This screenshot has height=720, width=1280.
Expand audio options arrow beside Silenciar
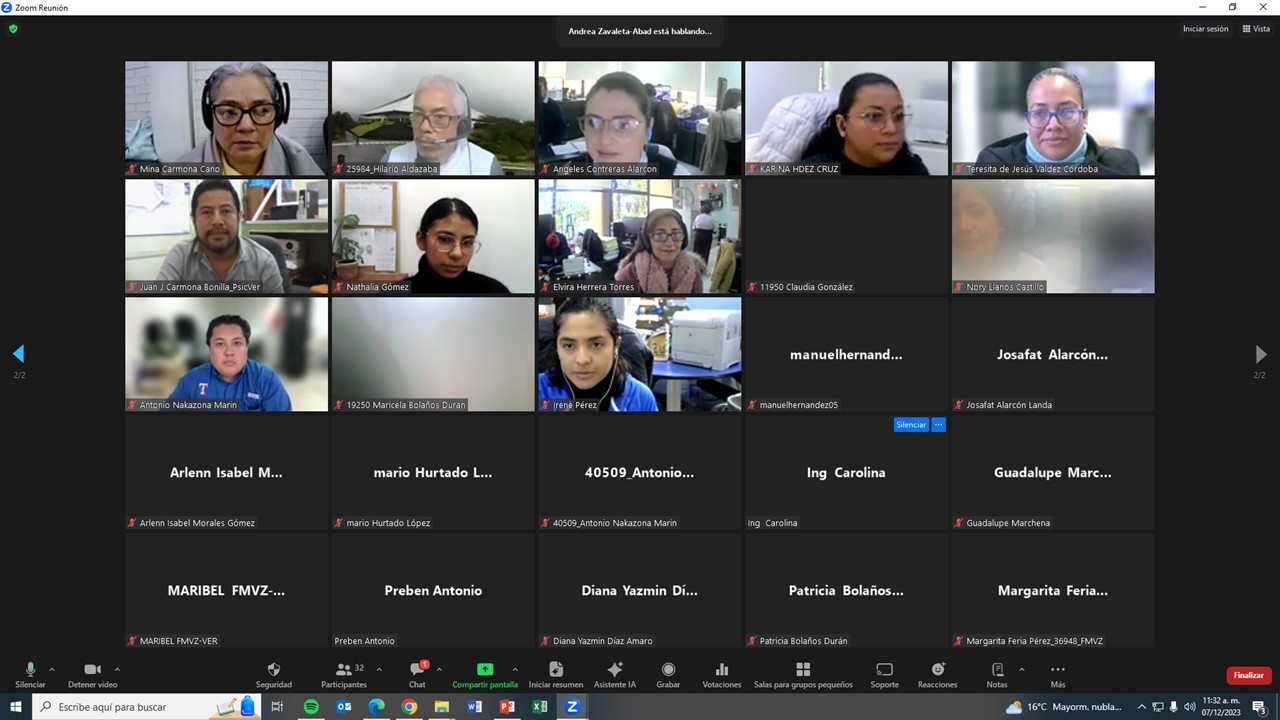(x=52, y=669)
